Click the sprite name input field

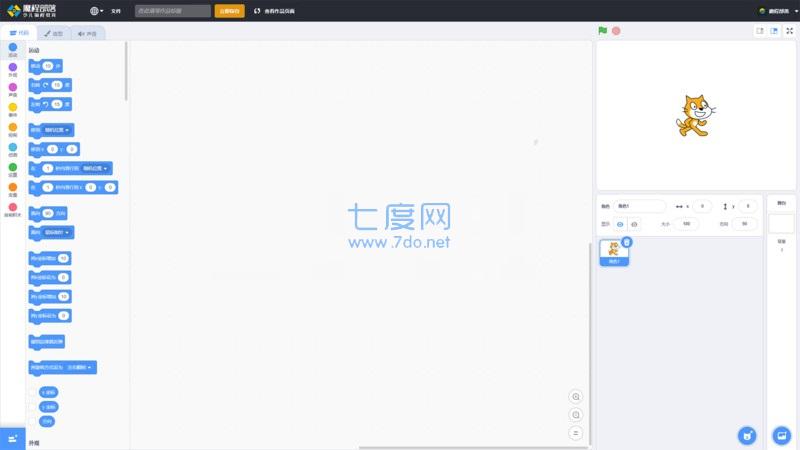coord(639,206)
